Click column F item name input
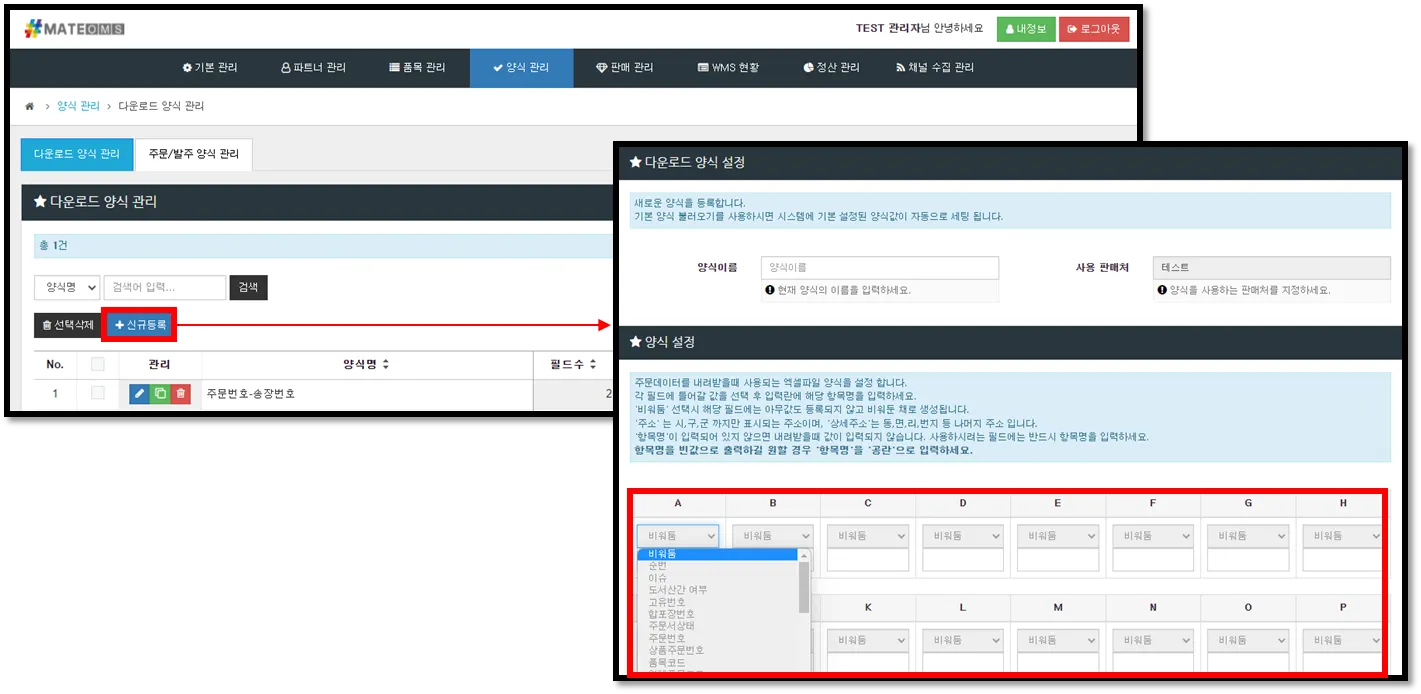 click(1152, 560)
